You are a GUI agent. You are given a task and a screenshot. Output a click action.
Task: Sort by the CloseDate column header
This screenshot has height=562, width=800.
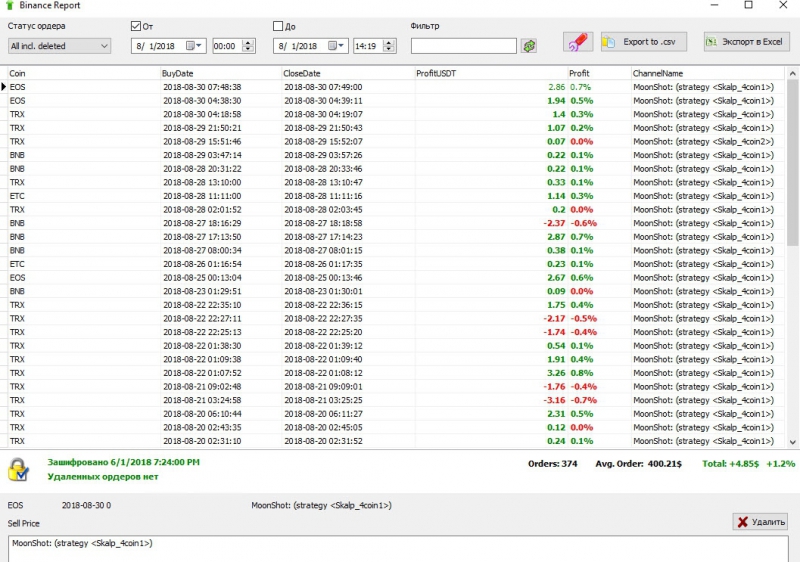348,73
